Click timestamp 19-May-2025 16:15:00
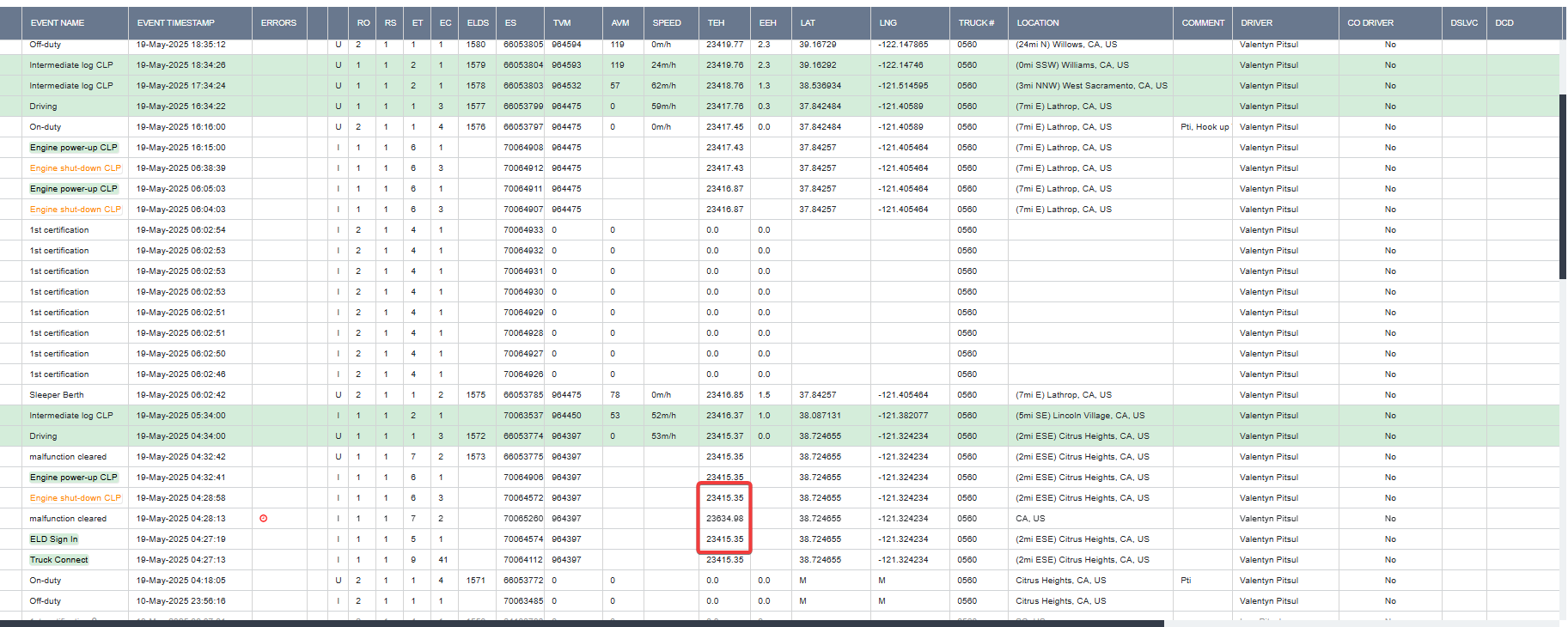The image size is (1568, 627). coord(181,148)
